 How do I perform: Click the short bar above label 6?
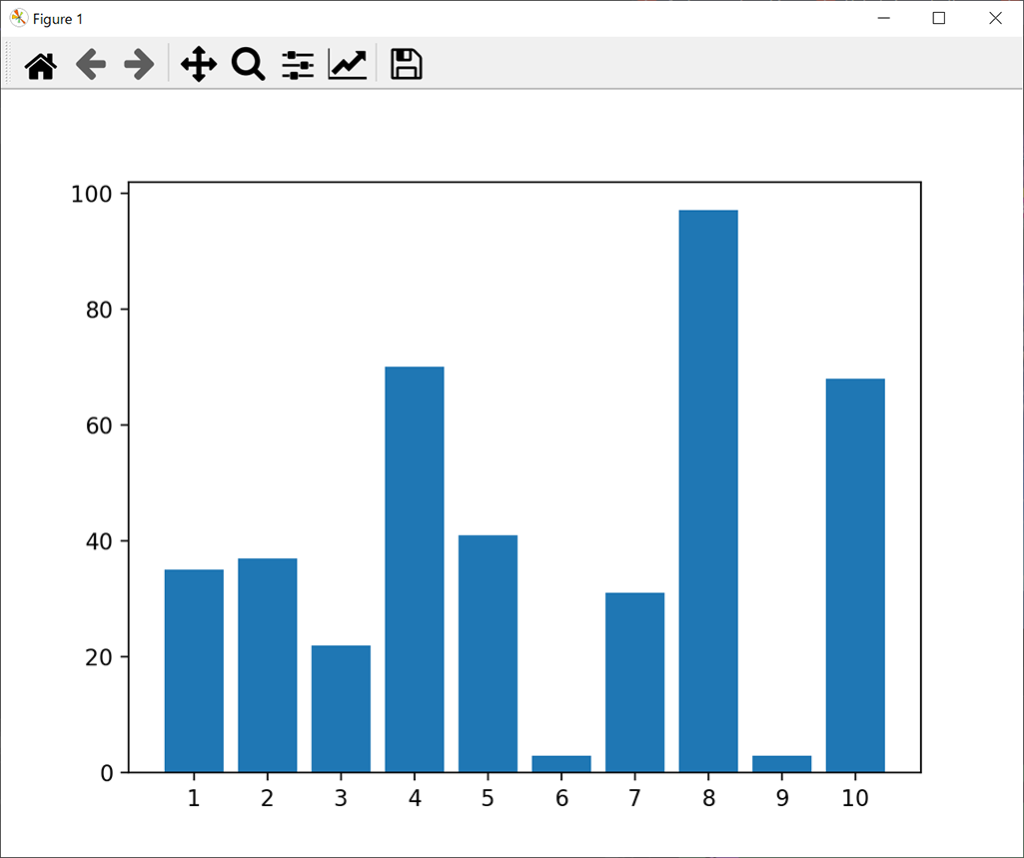pos(561,764)
